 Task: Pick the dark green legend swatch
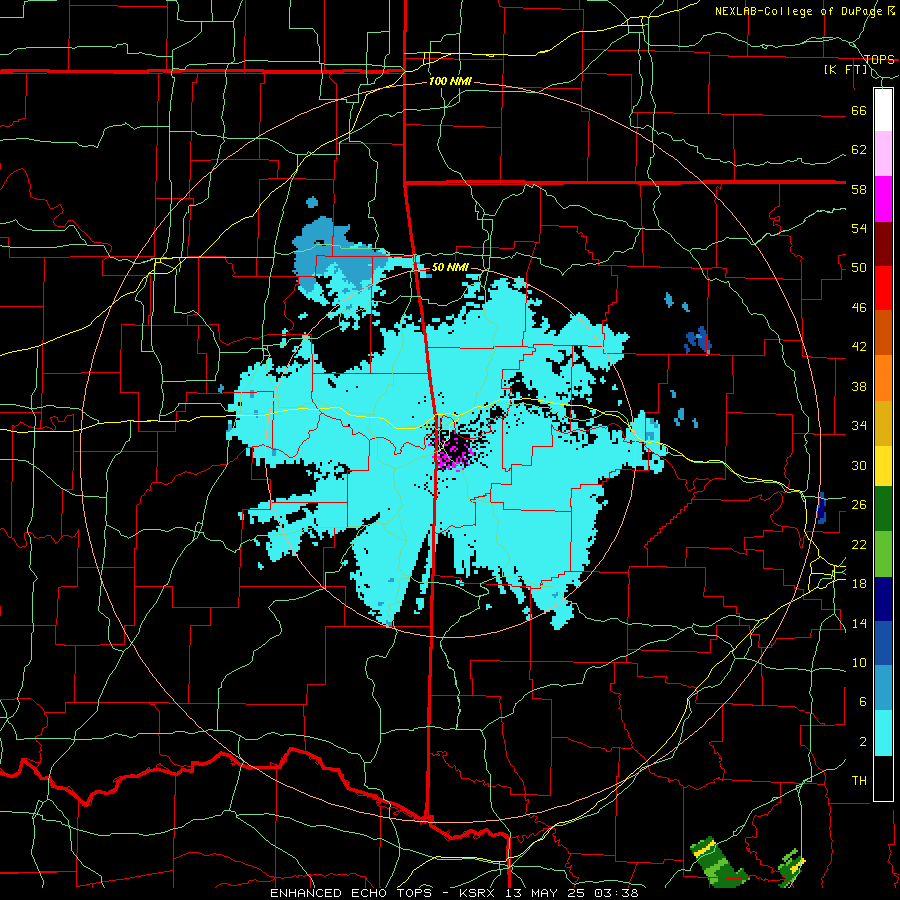(x=883, y=509)
